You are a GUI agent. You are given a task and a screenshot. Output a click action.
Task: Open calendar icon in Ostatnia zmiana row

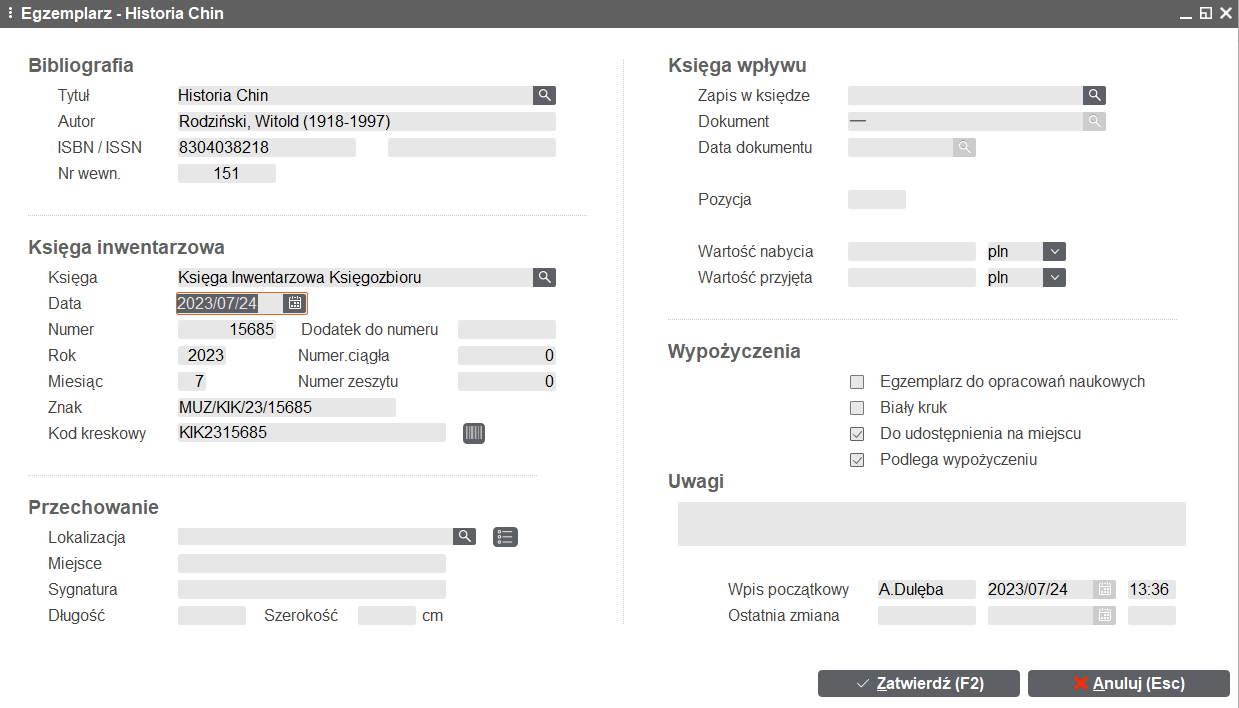(x=1104, y=615)
